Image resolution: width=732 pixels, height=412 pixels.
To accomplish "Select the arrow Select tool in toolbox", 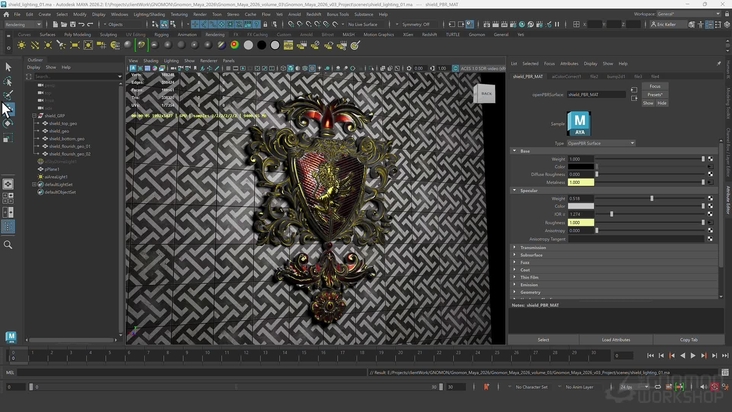I will [x=8, y=67].
